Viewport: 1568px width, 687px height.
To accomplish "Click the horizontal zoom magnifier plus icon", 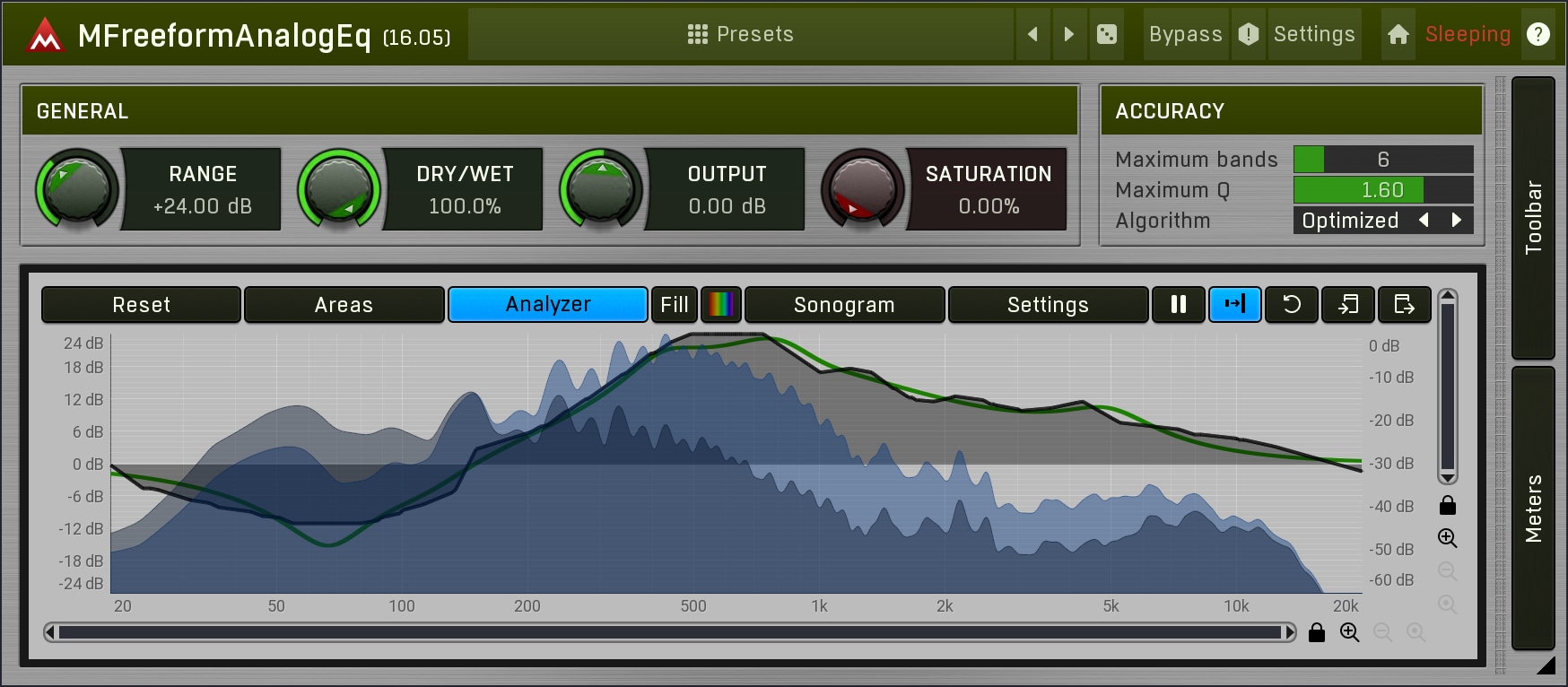I will coord(1349,632).
